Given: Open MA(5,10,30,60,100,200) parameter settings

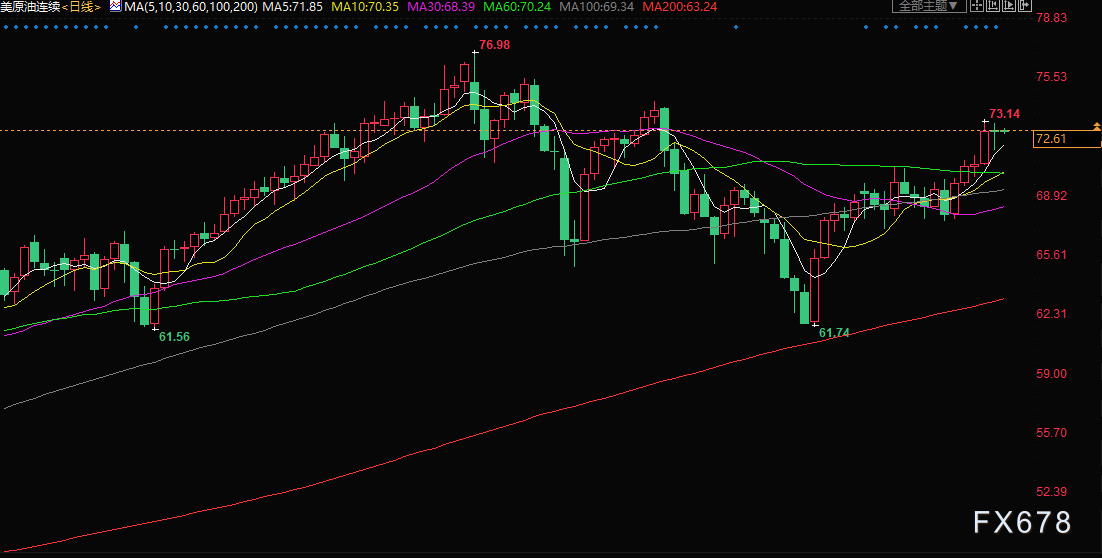Looking at the screenshot, I should click(190, 6).
